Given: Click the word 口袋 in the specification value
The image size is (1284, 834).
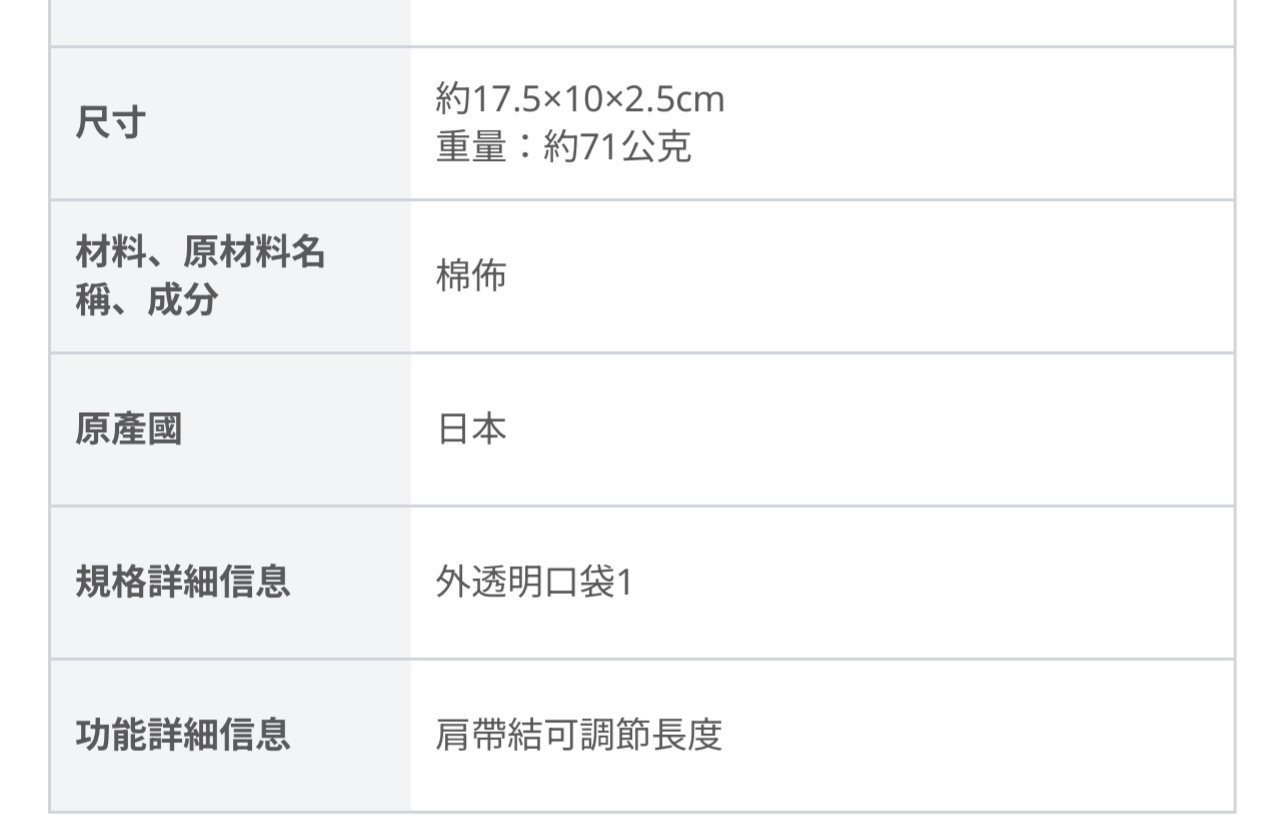Looking at the screenshot, I should point(579,581).
